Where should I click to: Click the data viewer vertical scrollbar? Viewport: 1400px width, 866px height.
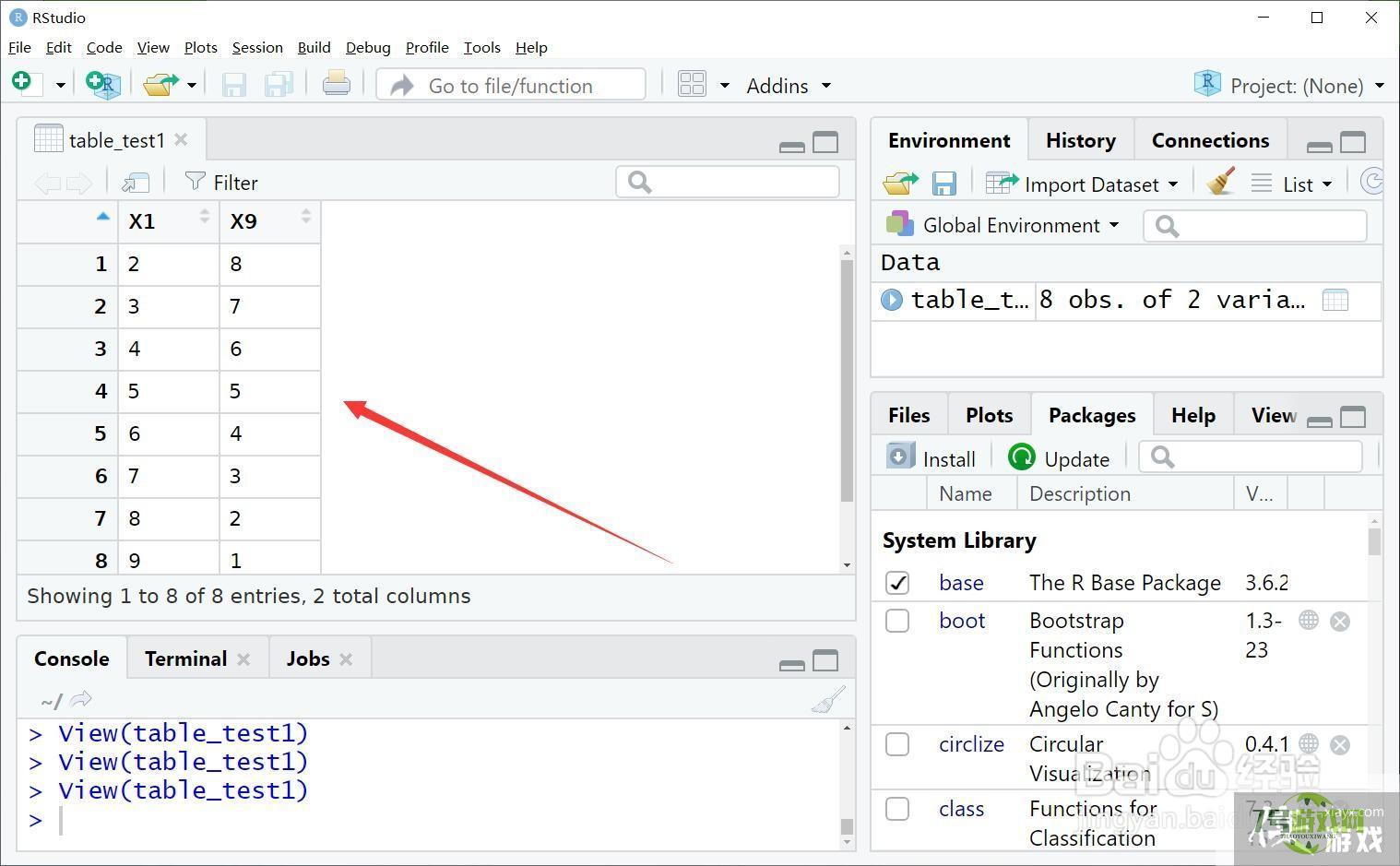(x=847, y=380)
